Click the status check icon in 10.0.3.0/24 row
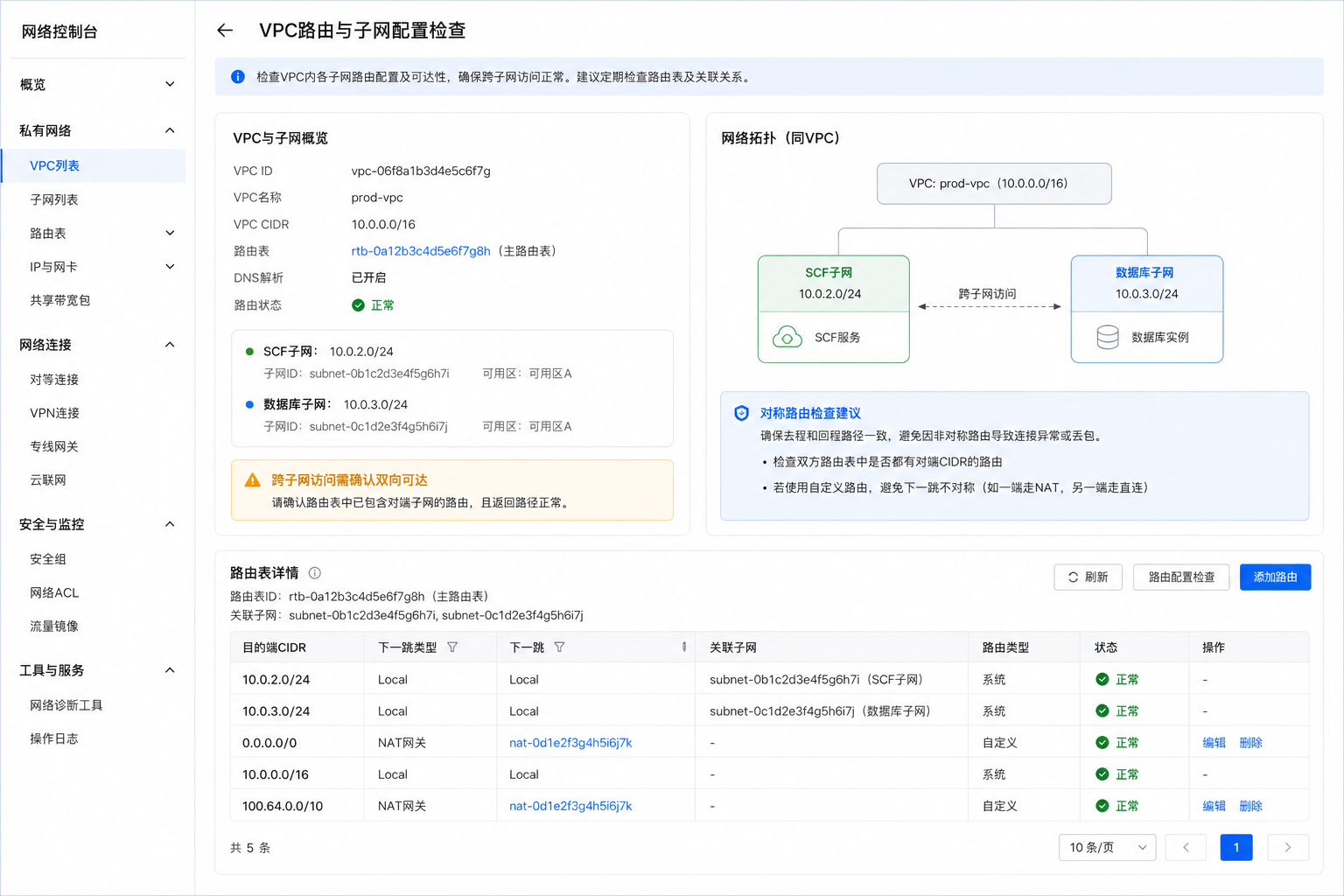 click(1102, 711)
